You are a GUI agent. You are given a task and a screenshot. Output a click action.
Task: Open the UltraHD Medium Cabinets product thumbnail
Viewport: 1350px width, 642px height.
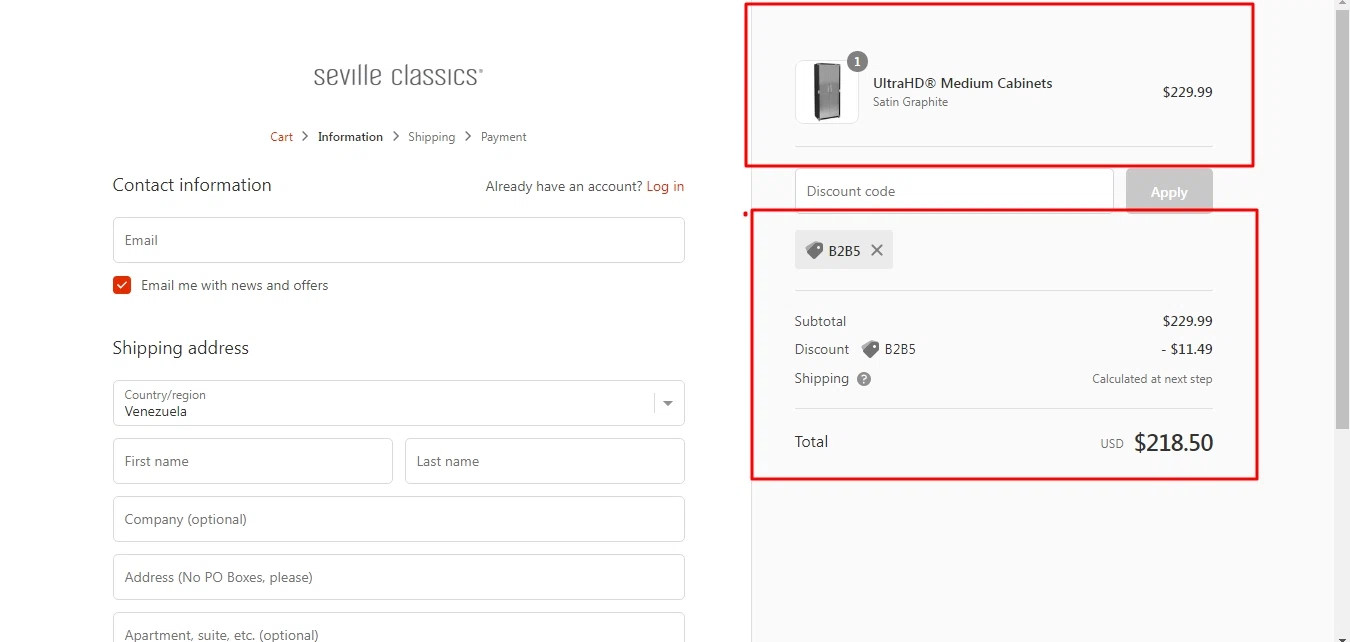click(x=826, y=92)
